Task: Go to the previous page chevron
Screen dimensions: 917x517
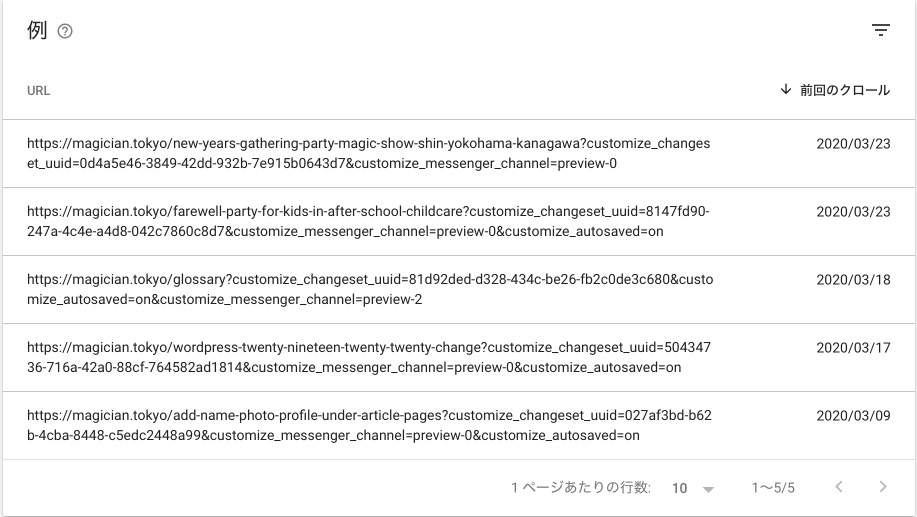Action: tap(839, 487)
